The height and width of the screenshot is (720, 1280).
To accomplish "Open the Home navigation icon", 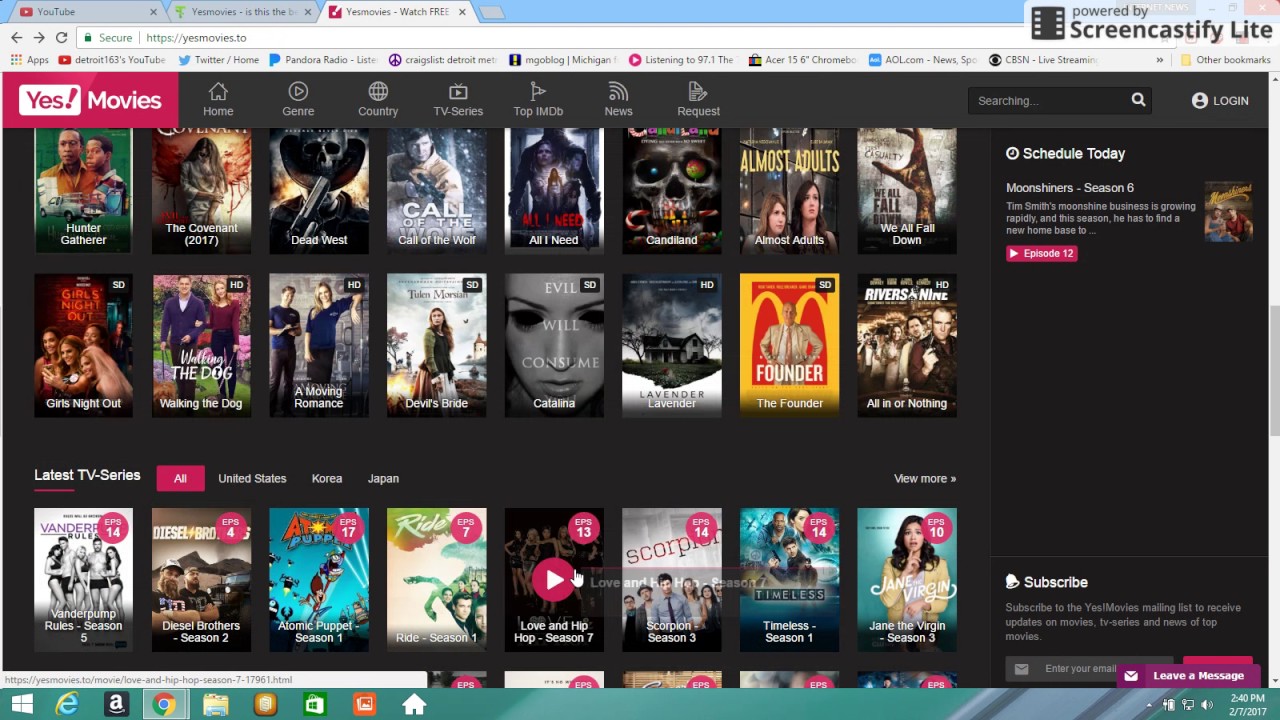I will coord(218,100).
